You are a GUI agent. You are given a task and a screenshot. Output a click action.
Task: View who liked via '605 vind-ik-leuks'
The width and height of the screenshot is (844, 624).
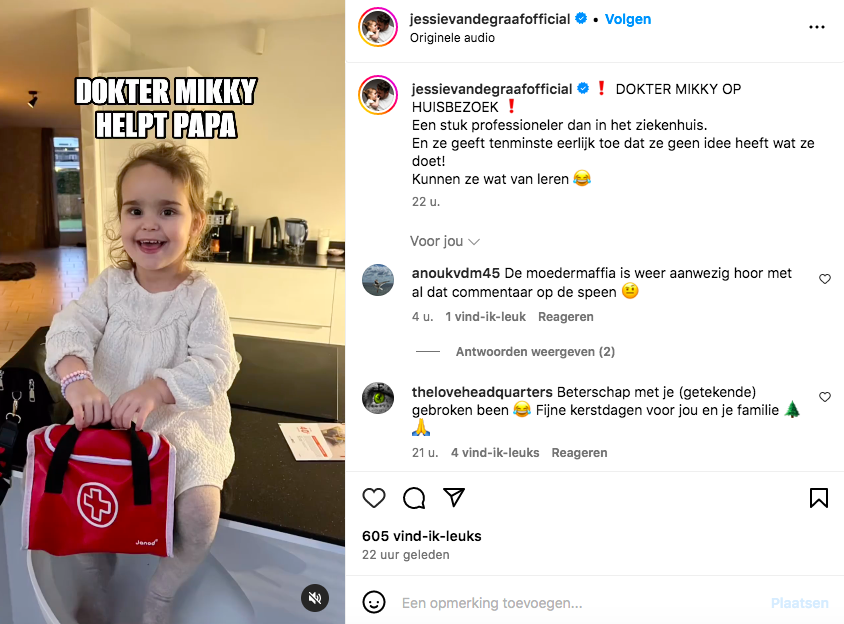tap(421, 536)
